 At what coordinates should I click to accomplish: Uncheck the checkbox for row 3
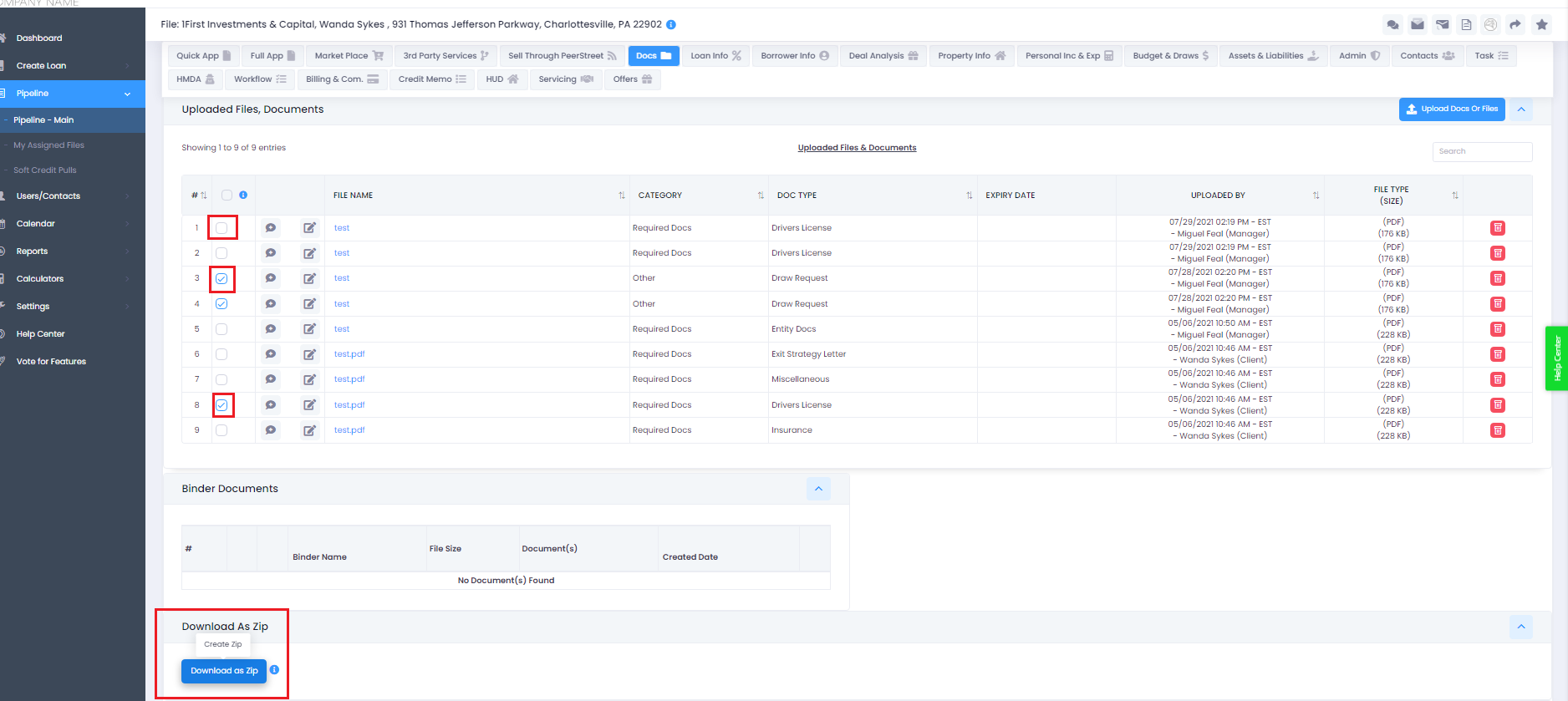click(221, 278)
